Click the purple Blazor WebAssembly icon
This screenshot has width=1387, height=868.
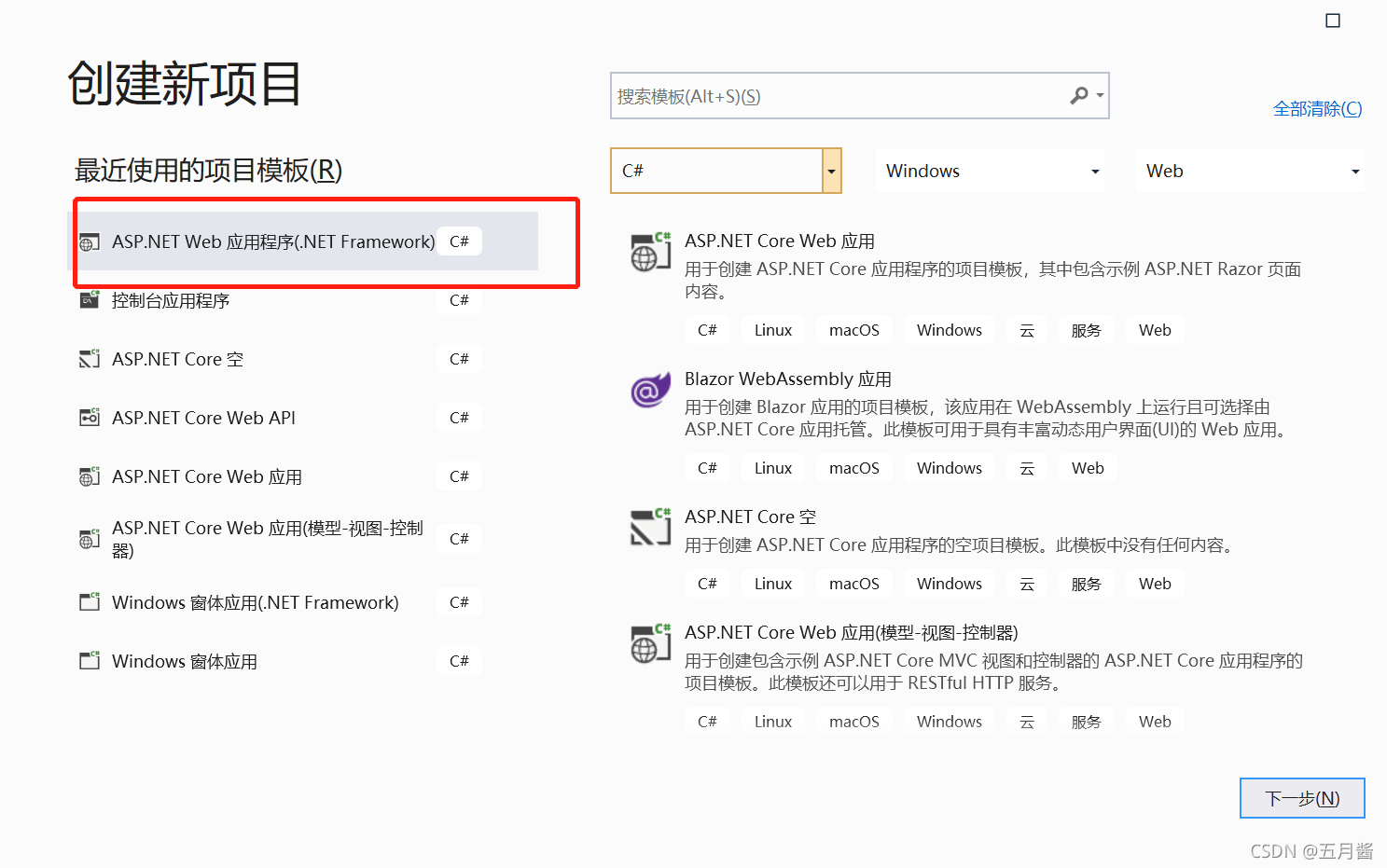tap(650, 390)
